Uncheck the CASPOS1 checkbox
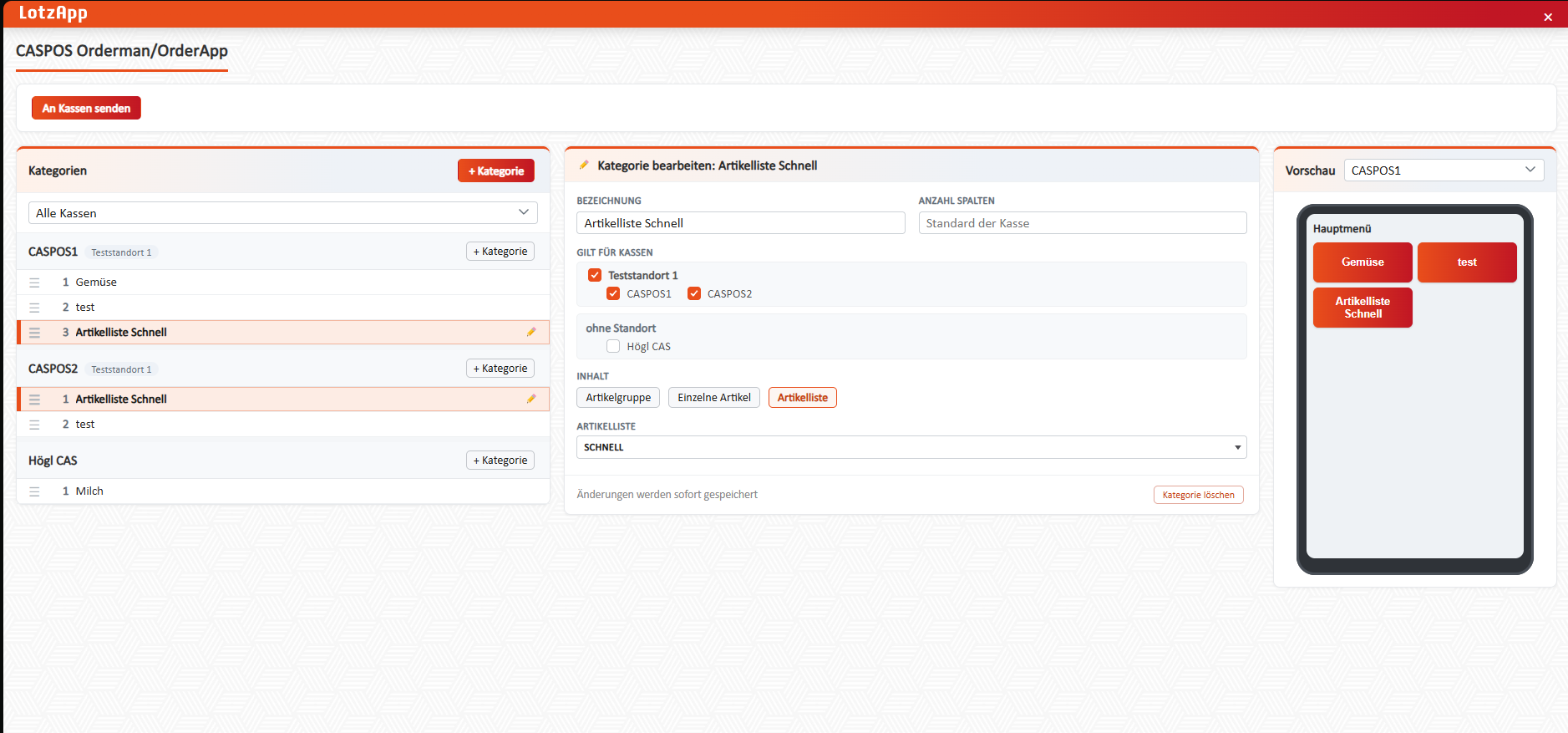 tap(613, 293)
